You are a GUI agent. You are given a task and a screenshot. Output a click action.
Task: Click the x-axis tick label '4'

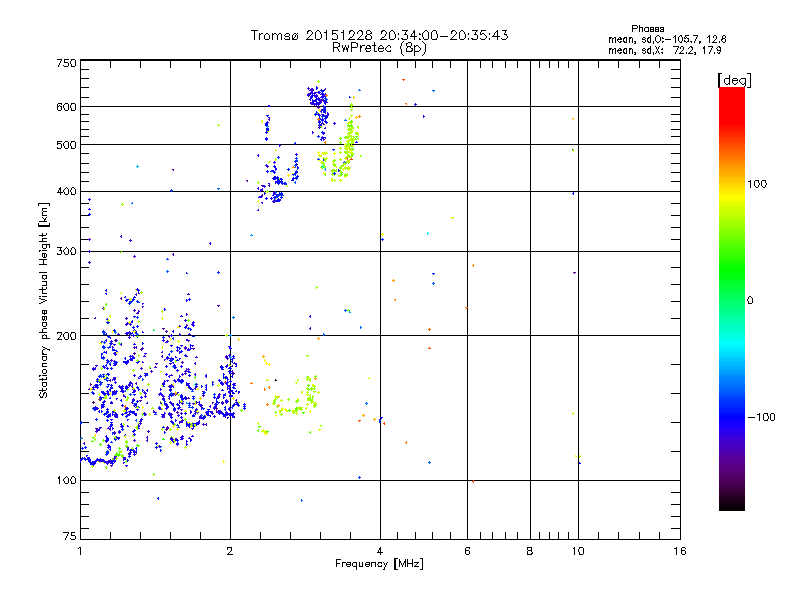tap(380, 551)
